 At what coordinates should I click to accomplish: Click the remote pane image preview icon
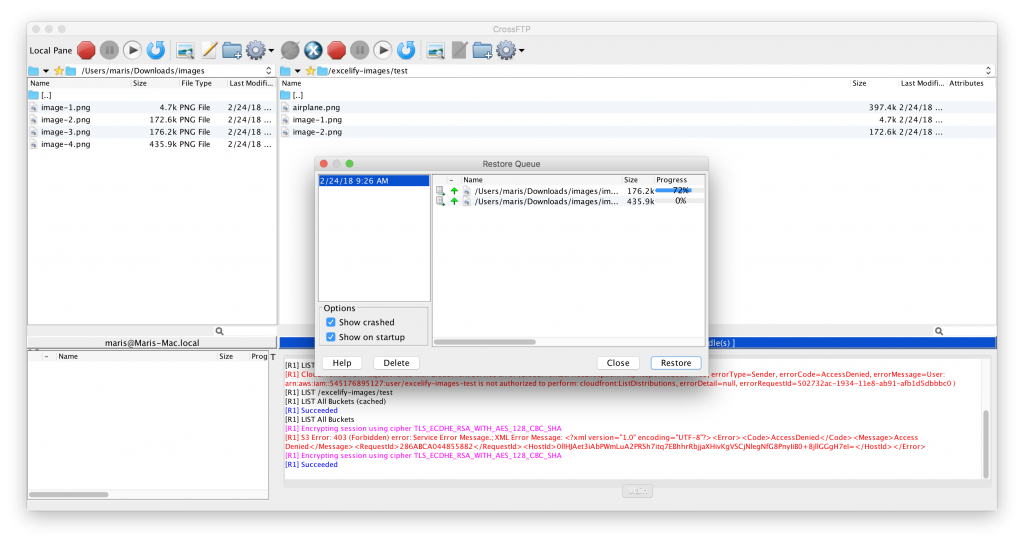435,49
